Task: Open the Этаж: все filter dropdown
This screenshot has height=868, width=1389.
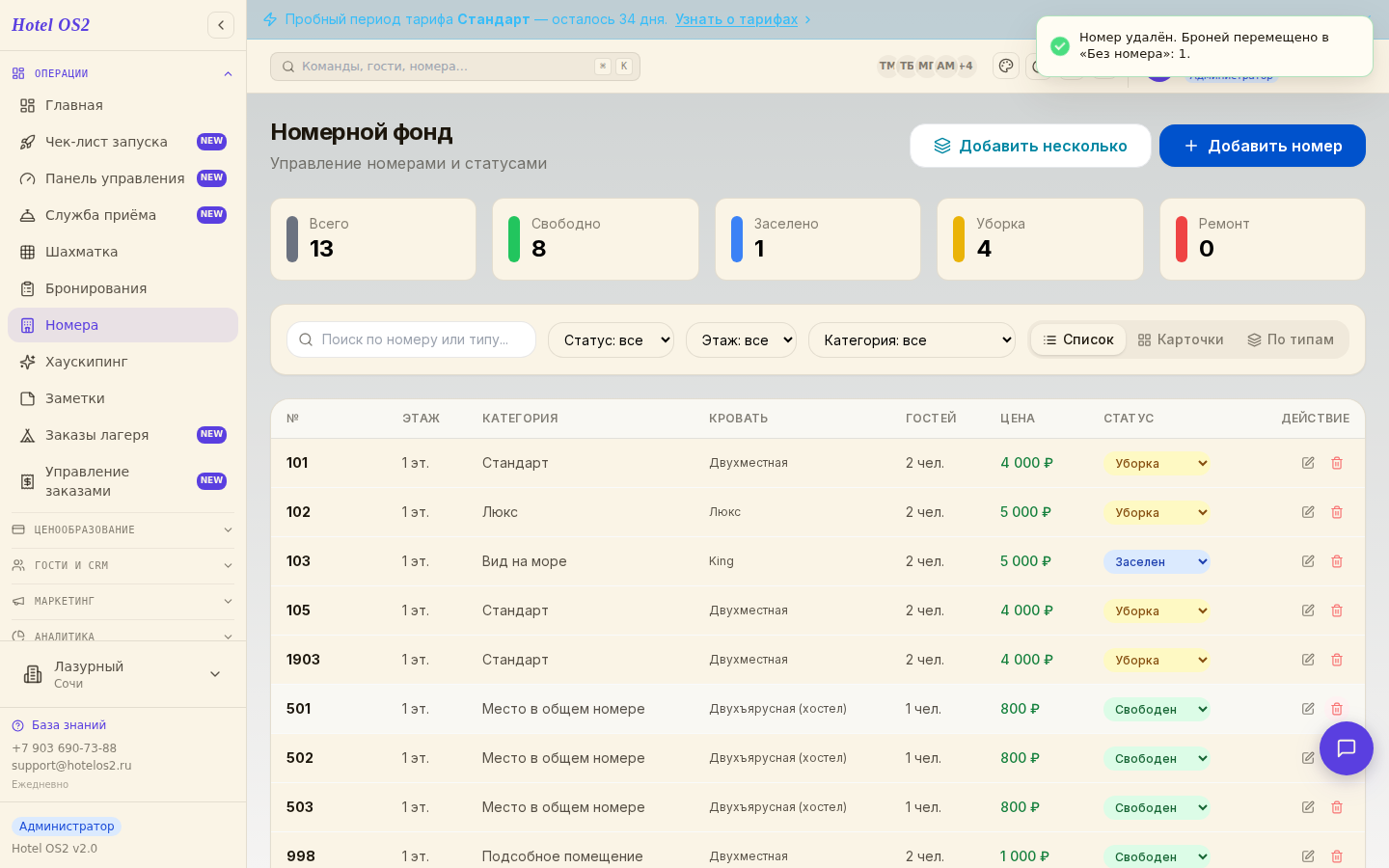Action: (x=741, y=339)
